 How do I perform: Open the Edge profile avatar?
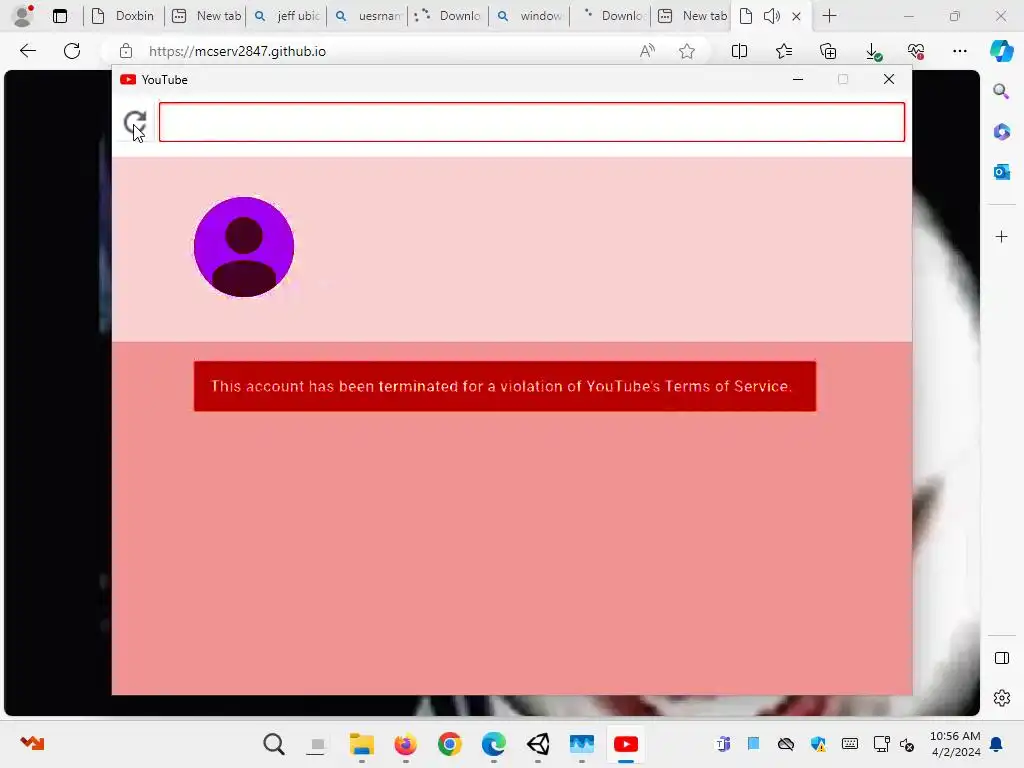click(x=23, y=16)
